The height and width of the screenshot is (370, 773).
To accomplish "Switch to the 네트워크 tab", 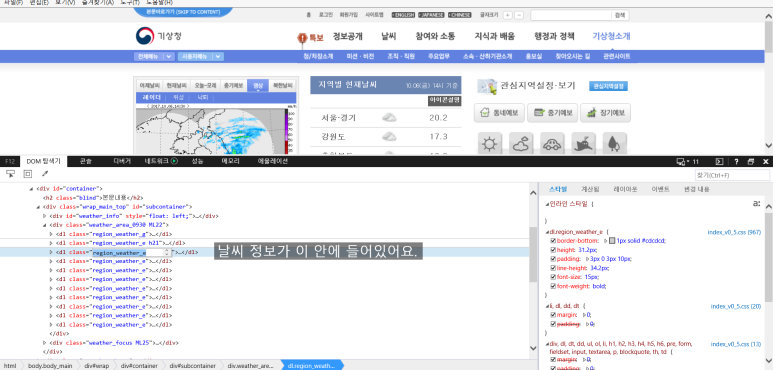I will (157, 161).
